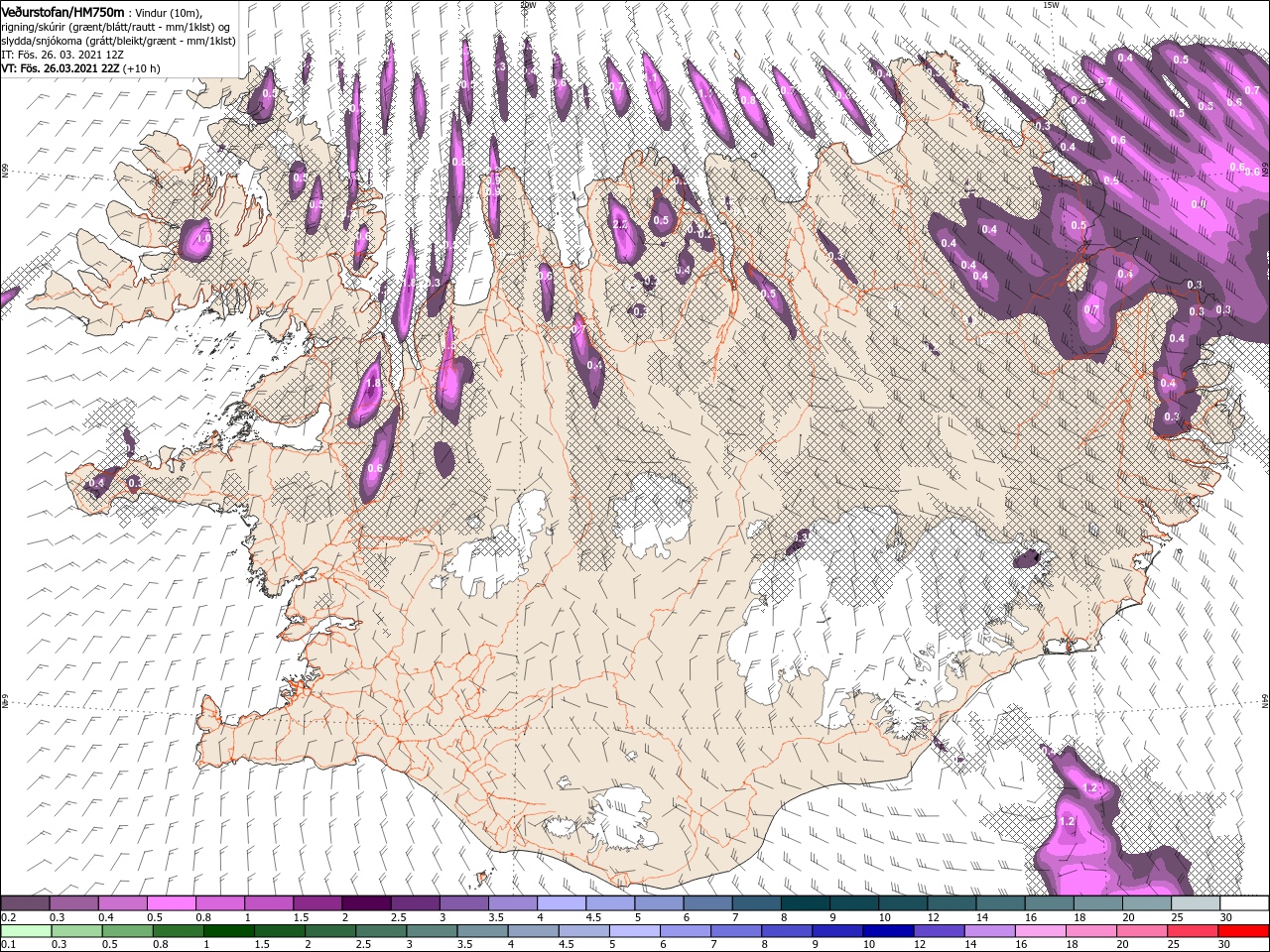Pick the lilac rain swatch at 14
This screenshot has height=952, width=1270.
point(990,931)
